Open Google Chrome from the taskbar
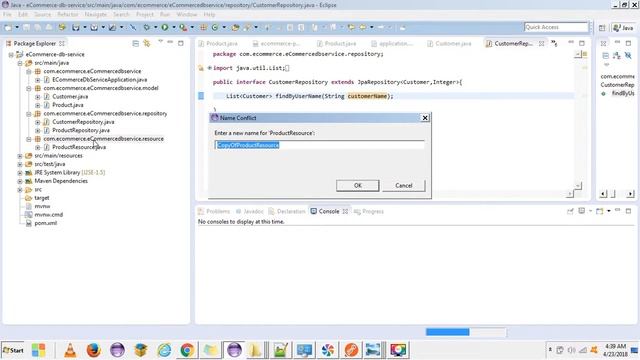 pos(187,350)
